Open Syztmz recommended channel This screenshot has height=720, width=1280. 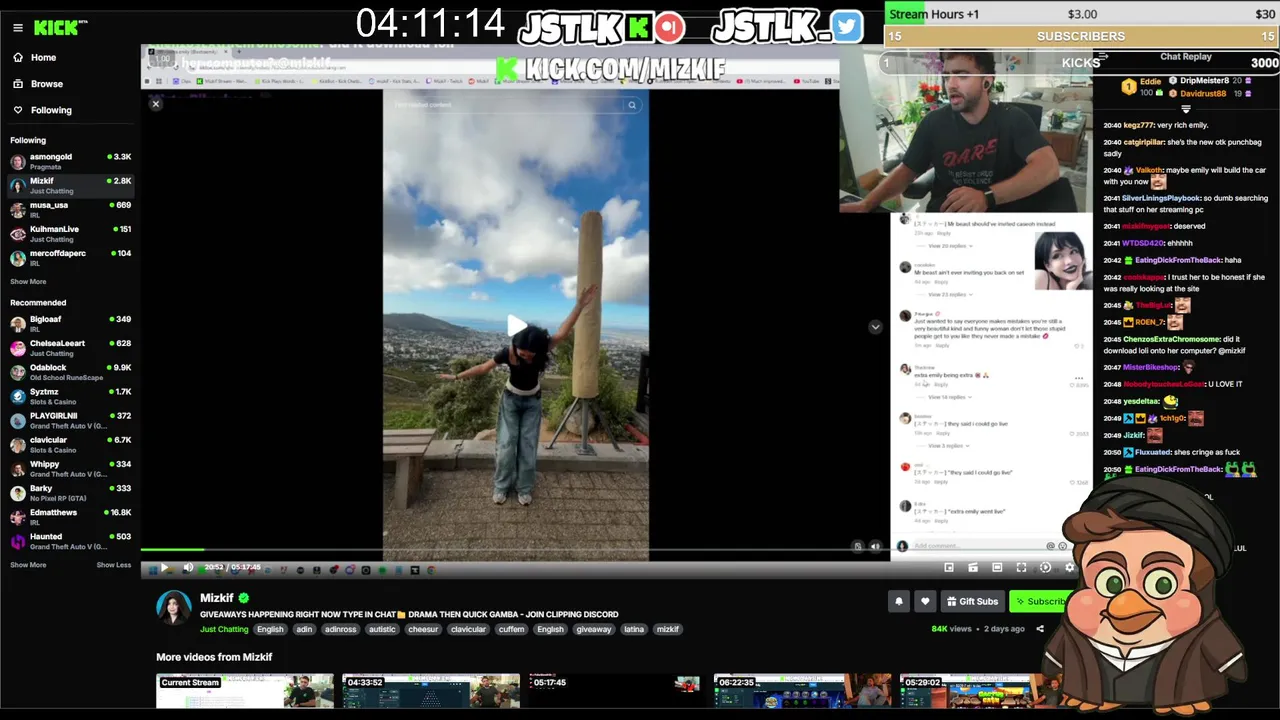70,395
